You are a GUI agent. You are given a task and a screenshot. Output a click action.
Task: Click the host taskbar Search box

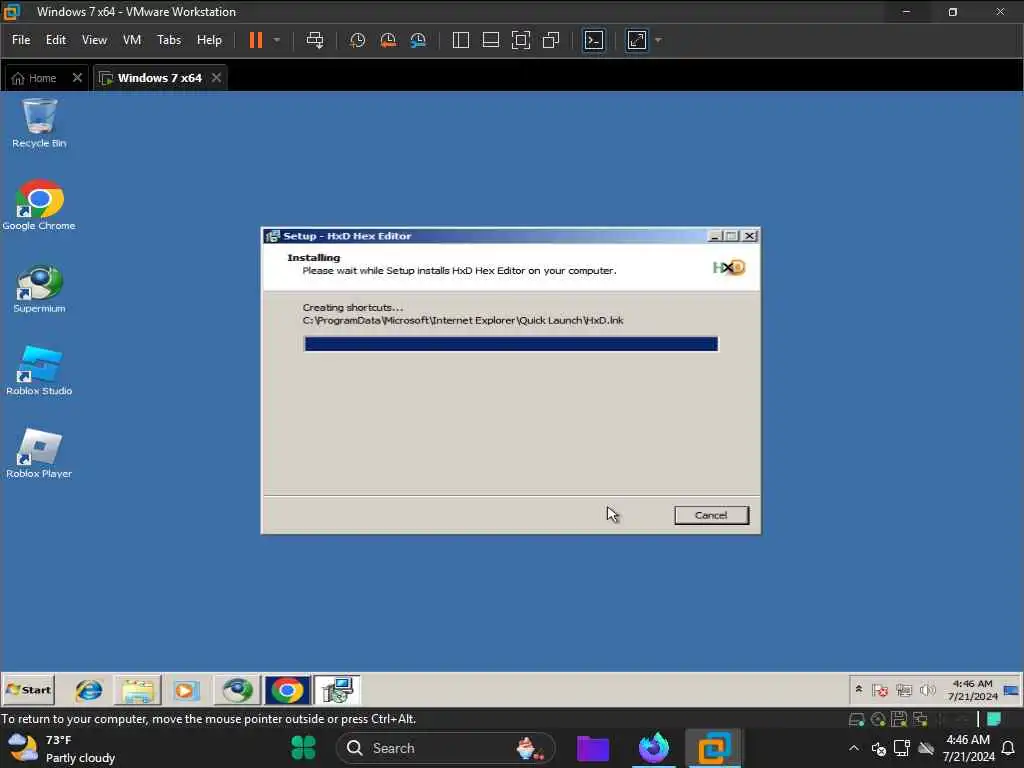(445, 748)
